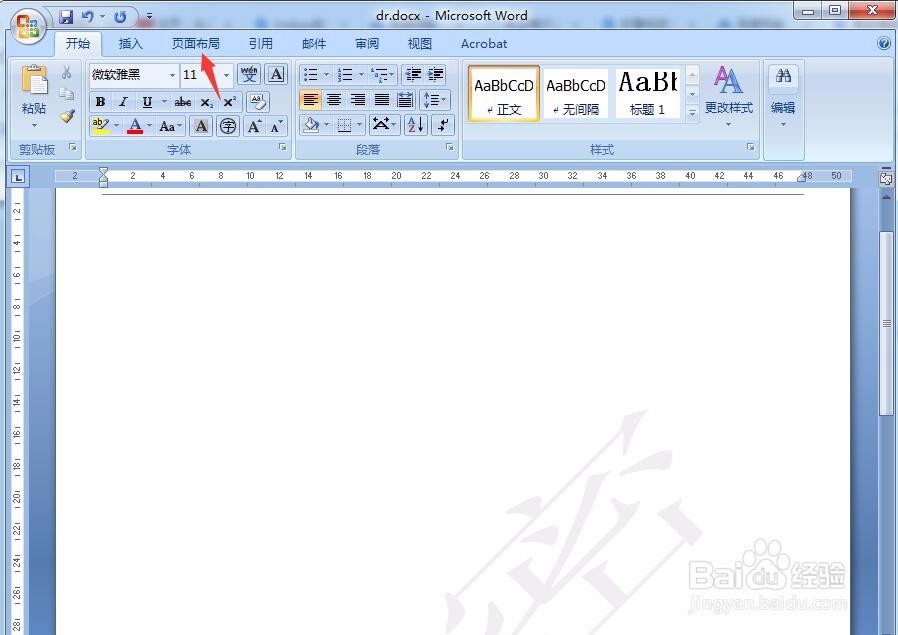Viewport: 898px width, 635px height.
Task: Apply character border icon
Action: [277, 74]
